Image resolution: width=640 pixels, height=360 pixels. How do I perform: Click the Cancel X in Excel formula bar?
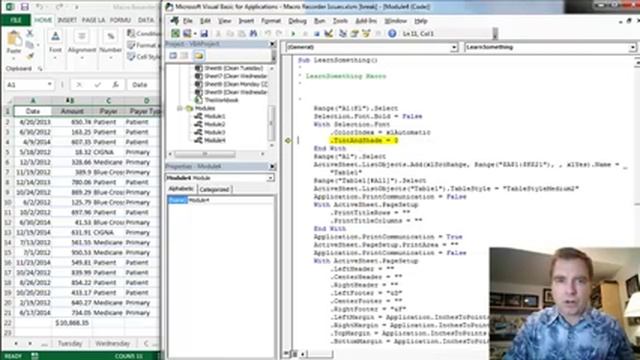click(x=79, y=84)
